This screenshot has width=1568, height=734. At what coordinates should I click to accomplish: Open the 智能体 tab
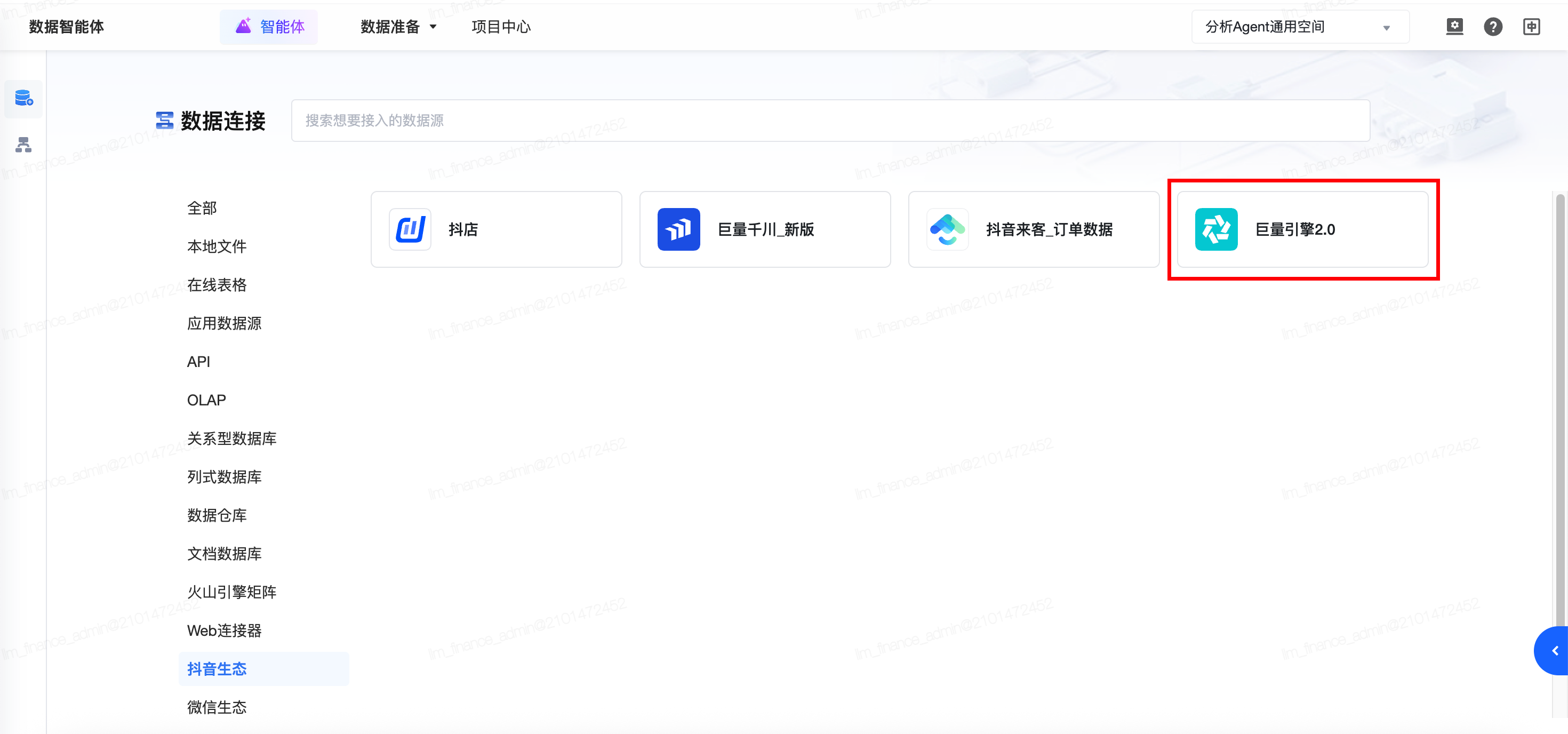pos(269,27)
